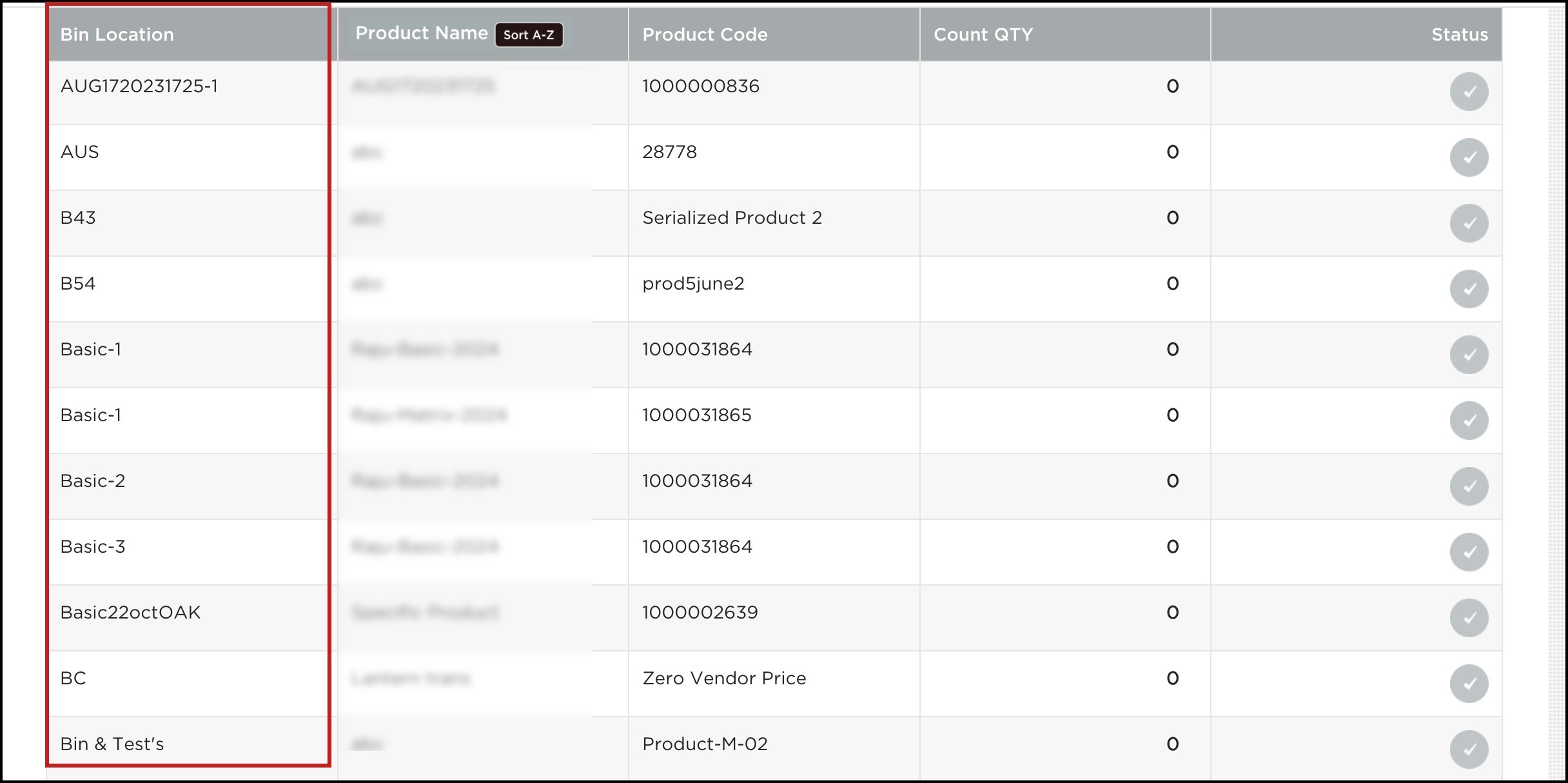Toggle status check for product code 1000031865
The width and height of the screenshot is (1568, 783).
(x=1469, y=421)
